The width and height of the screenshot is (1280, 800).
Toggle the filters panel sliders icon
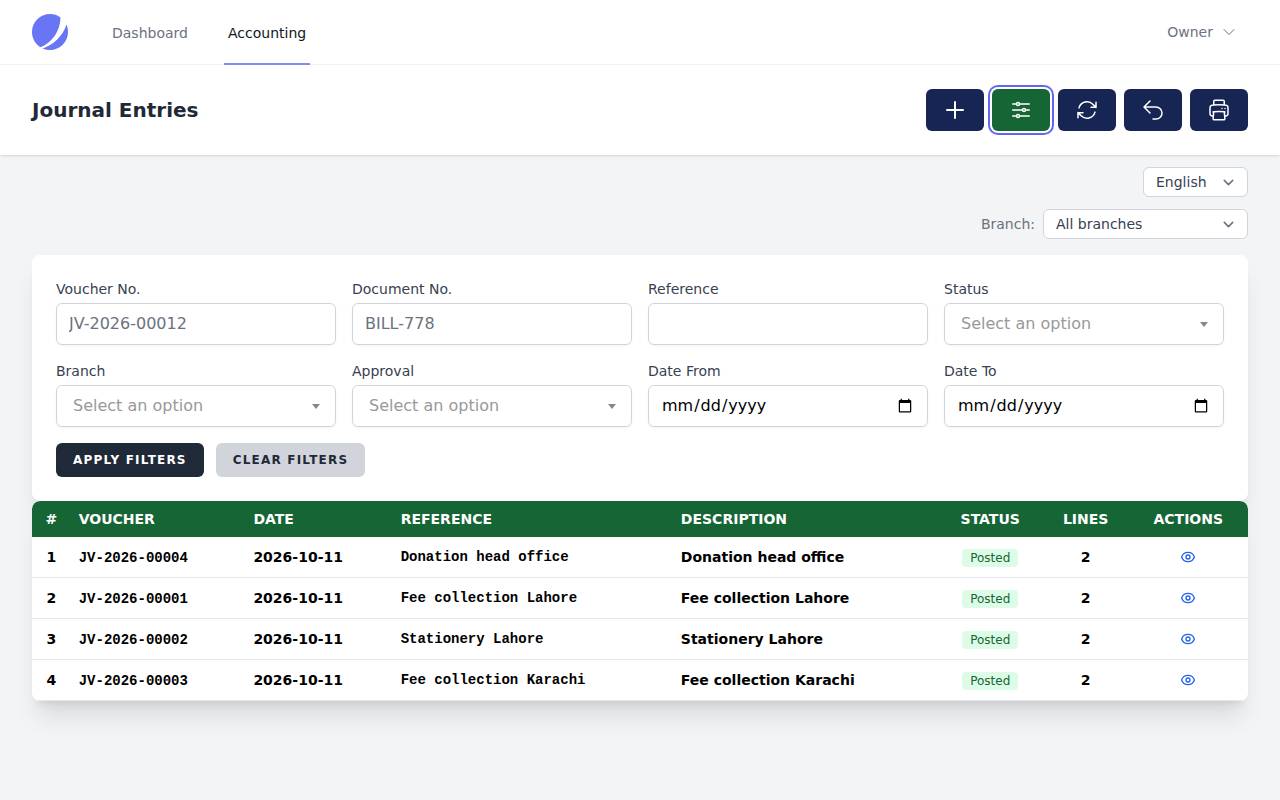click(x=1021, y=110)
